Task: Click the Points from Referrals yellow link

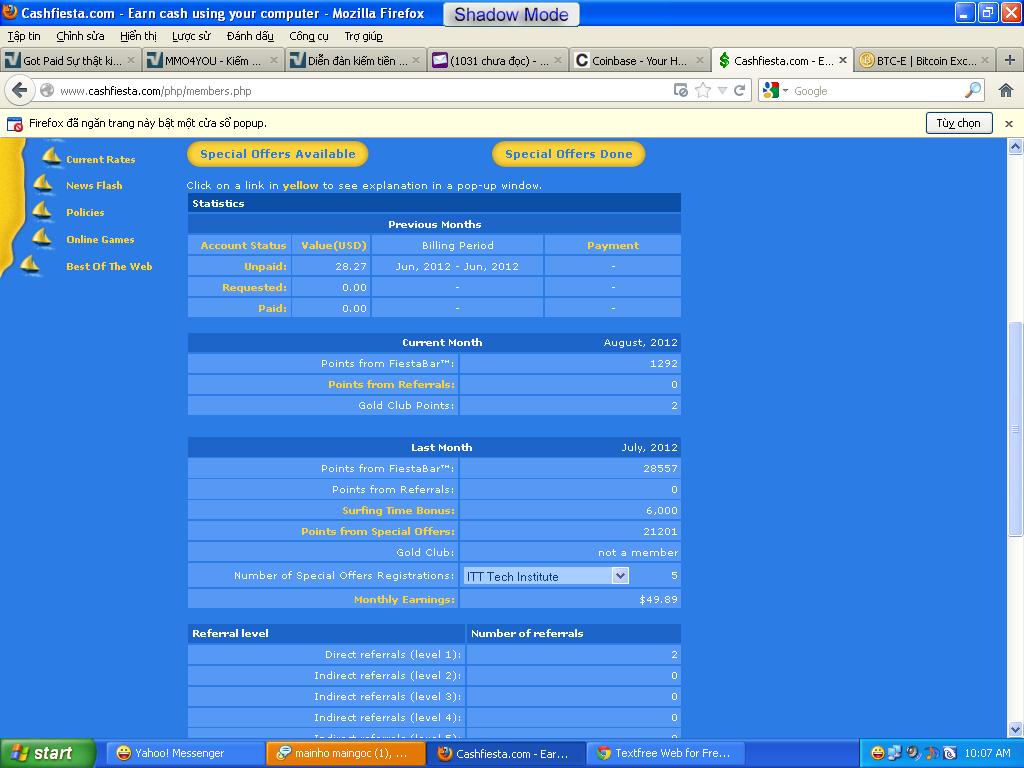Action: tap(391, 385)
